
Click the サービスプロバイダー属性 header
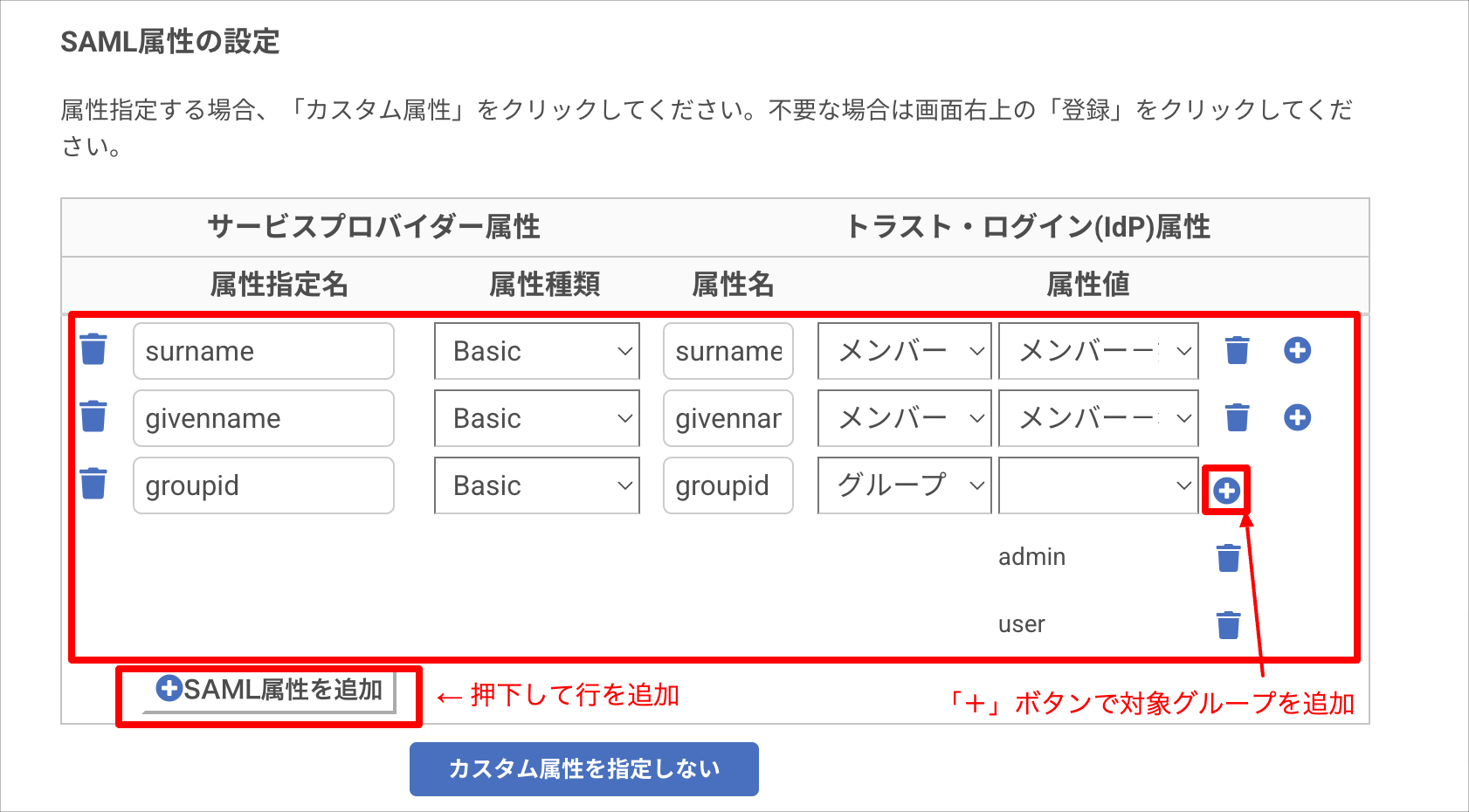point(374,227)
